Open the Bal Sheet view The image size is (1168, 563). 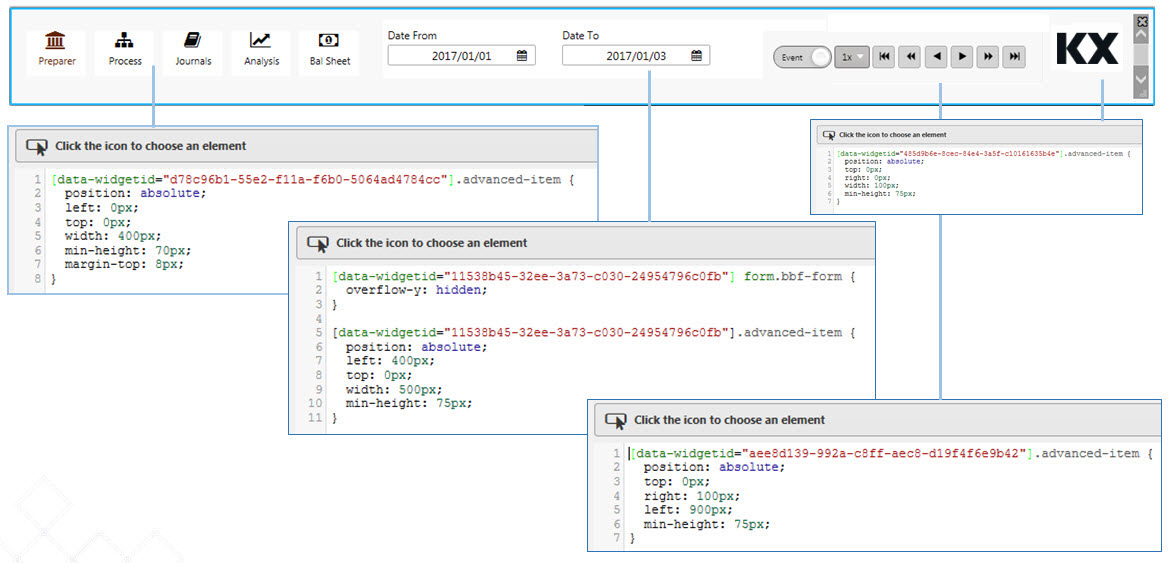pos(329,50)
